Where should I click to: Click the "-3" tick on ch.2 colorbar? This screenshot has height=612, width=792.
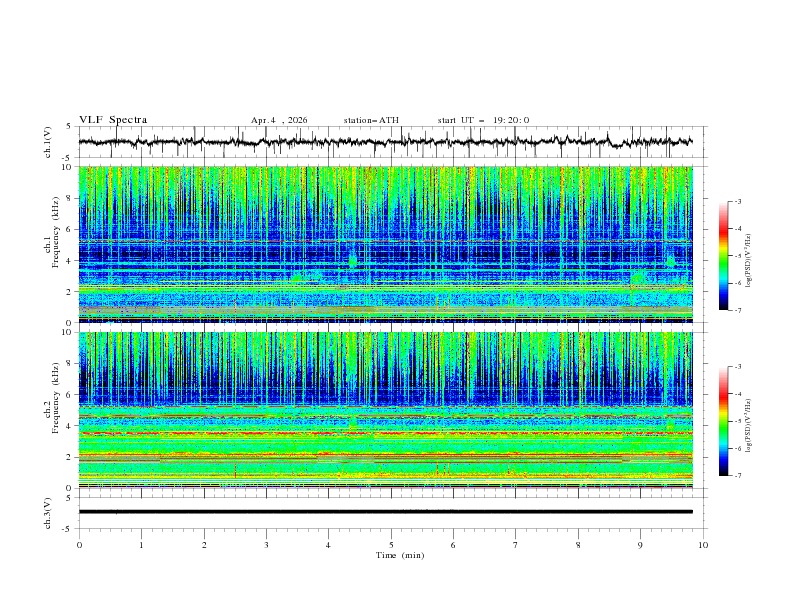point(737,367)
